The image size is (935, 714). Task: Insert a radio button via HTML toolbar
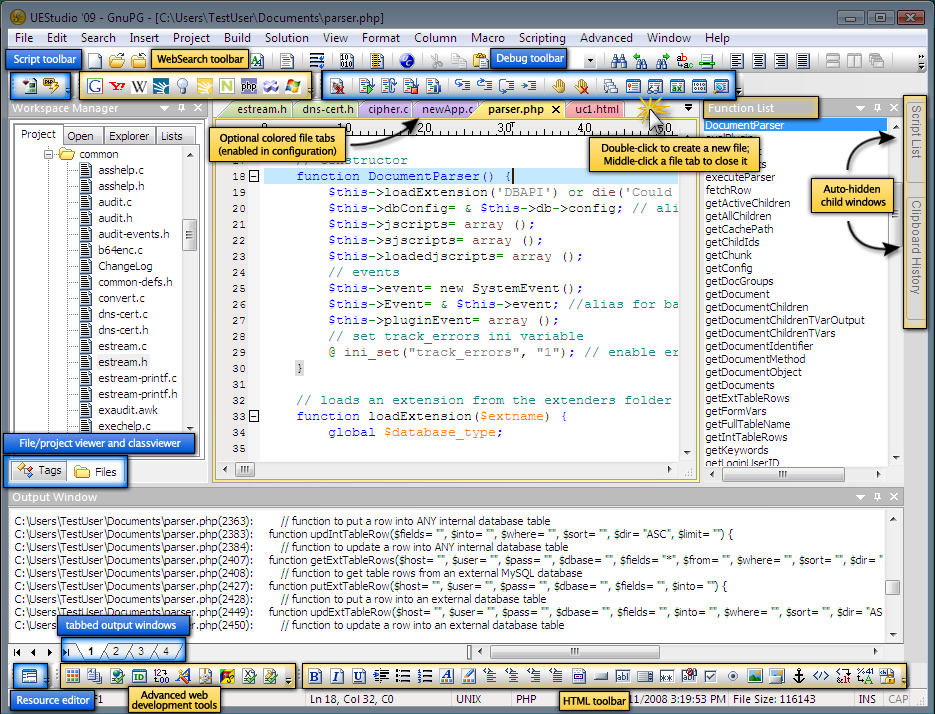pyautogui.click(x=733, y=676)
